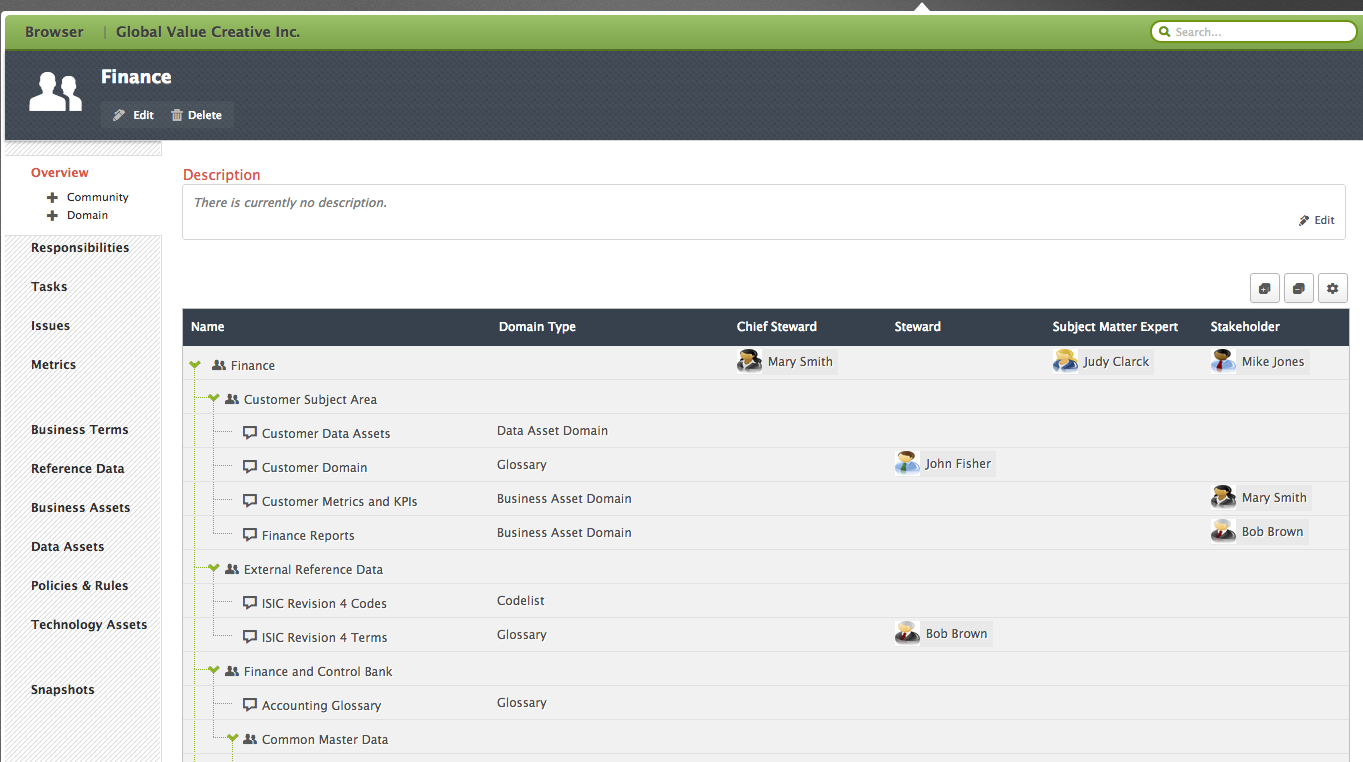Click the Subject Matter Expert column header

point(1115,327)
